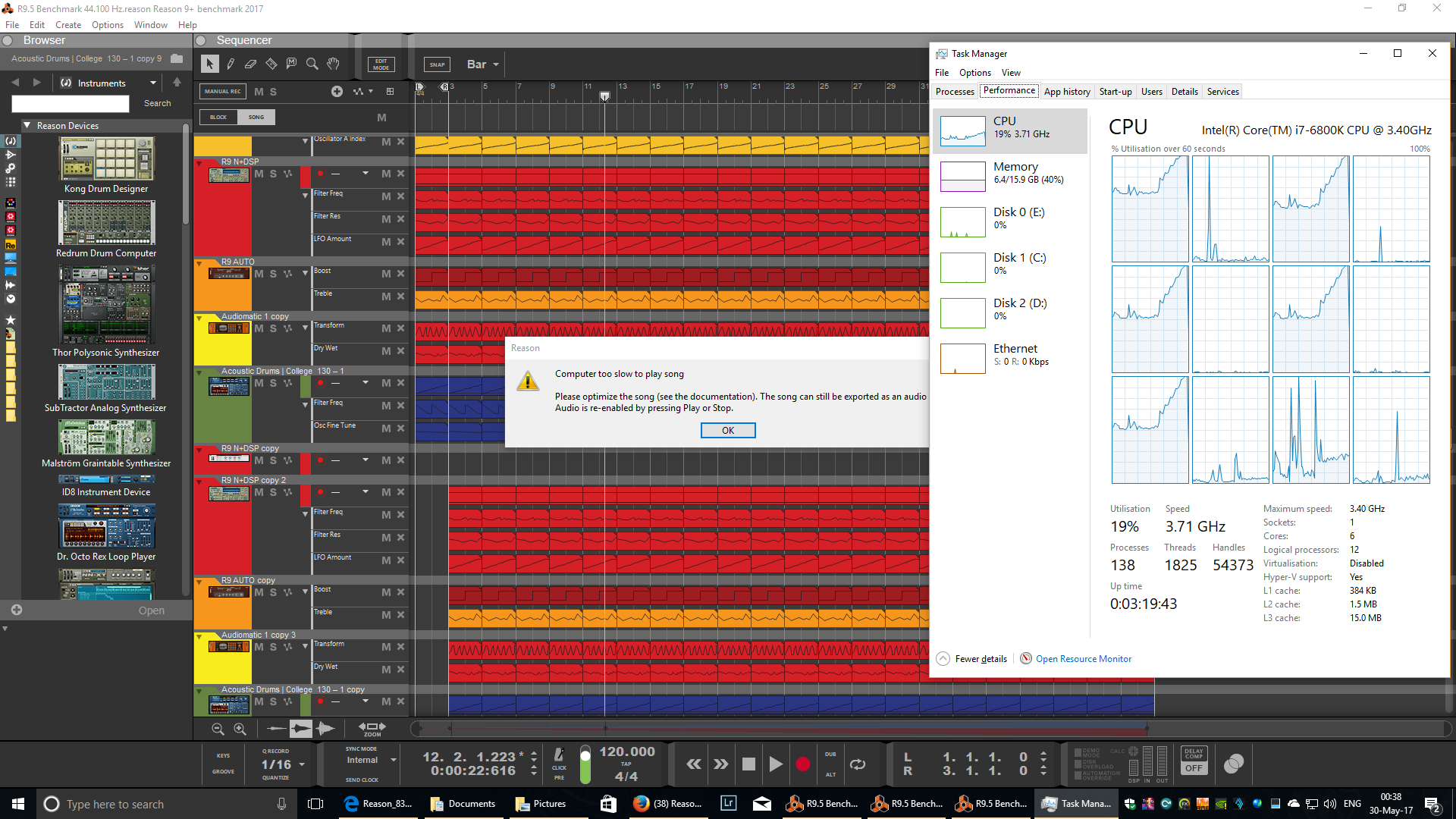Select the Magnify tool

[x=312, y=64]
